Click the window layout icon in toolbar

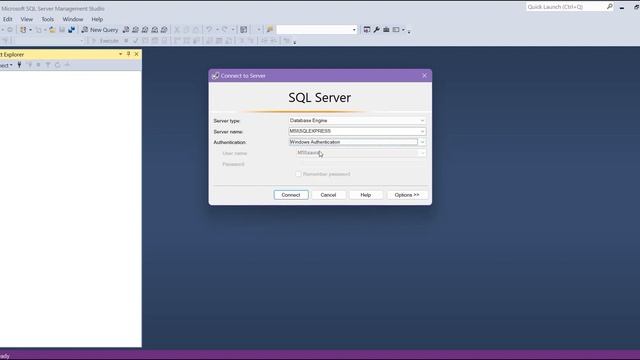click(x=396, y=29)
